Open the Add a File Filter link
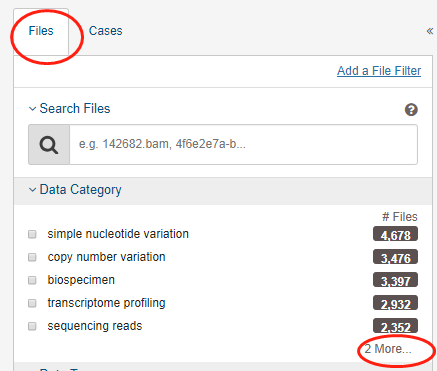Image resolution: width=437 pixels, height=371 pixels. pos(379,71)
